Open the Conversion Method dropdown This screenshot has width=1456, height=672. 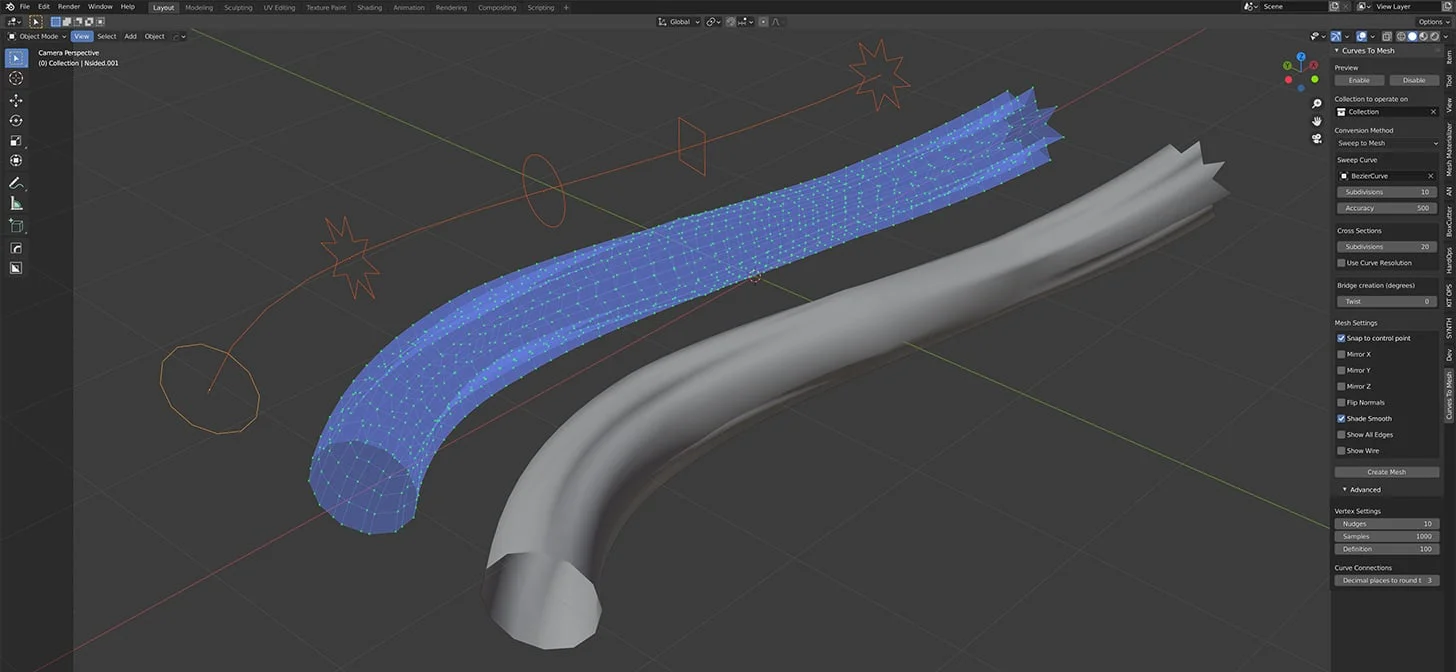pyautogui.click(x=1386, y=143)
